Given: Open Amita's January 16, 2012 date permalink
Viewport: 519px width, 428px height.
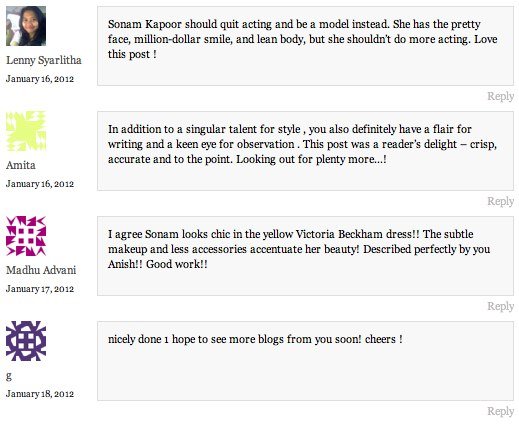Looking at the screenshot, I should 40,184.
